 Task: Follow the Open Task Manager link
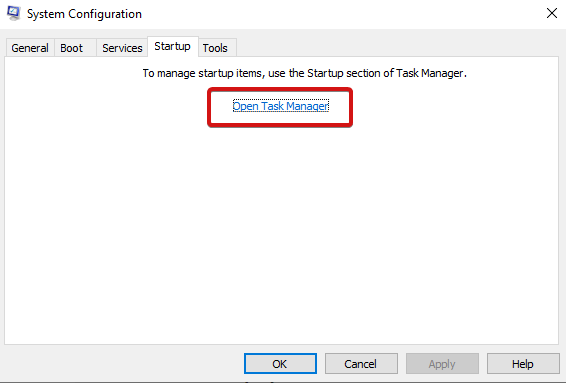pos(280,106)
